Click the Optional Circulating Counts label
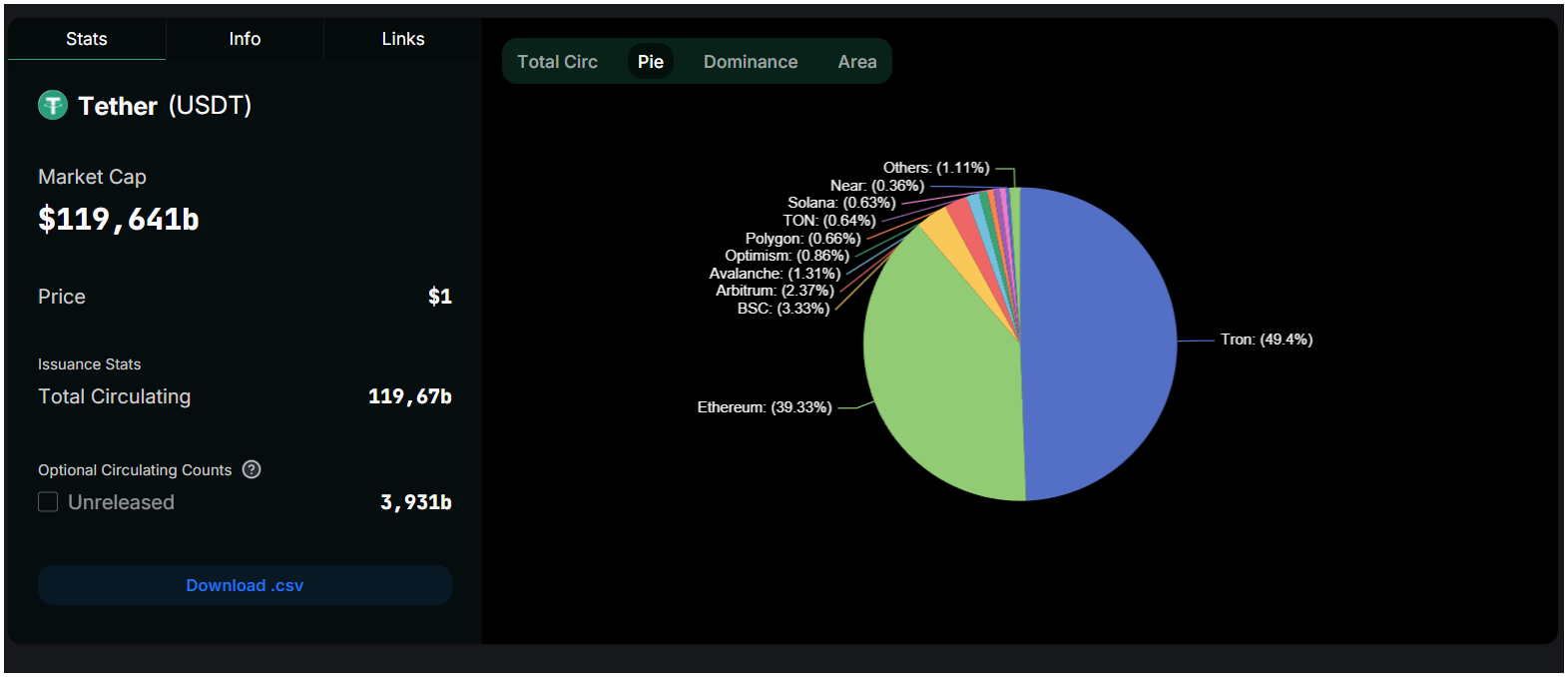1568x677 pixels. point(135,470)
